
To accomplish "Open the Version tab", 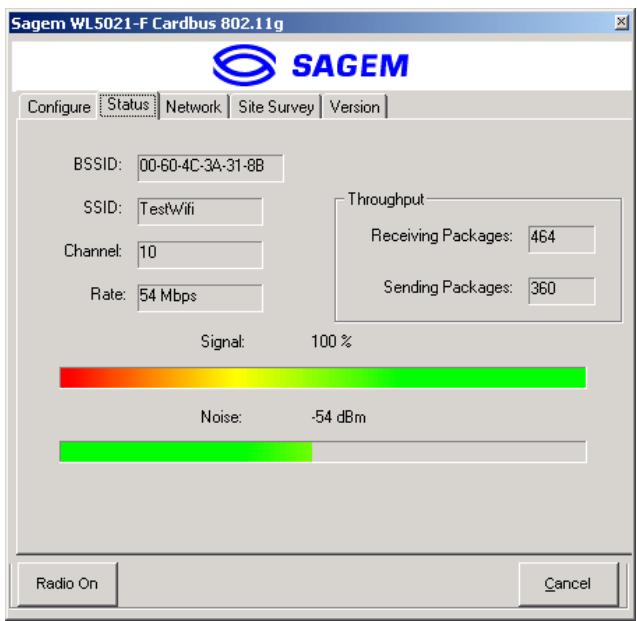I will point(355,107).
